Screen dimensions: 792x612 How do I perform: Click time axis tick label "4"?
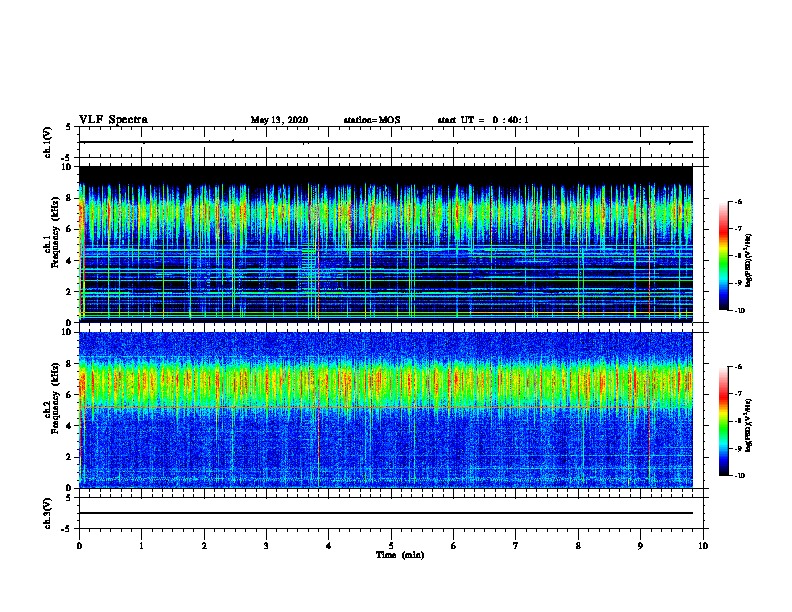[329, 546]
